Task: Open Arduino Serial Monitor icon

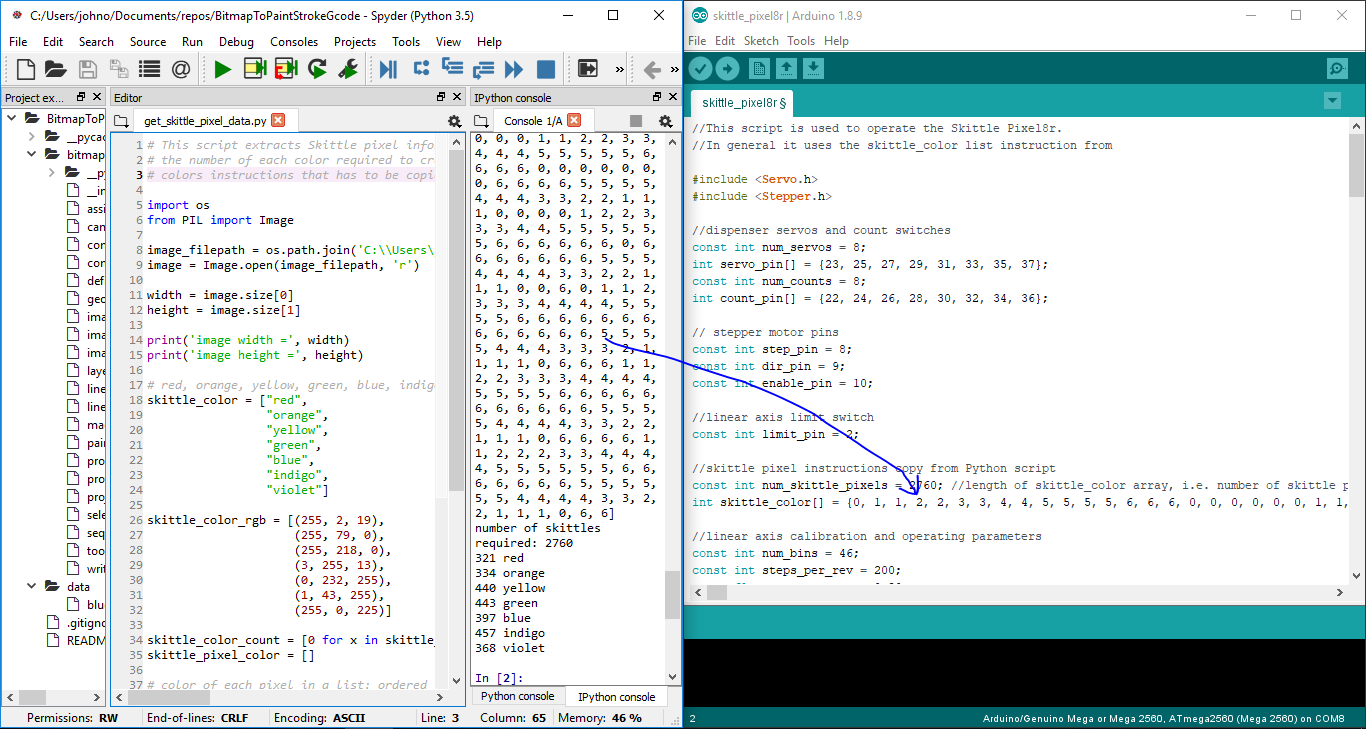Action: coord(1337,68)
